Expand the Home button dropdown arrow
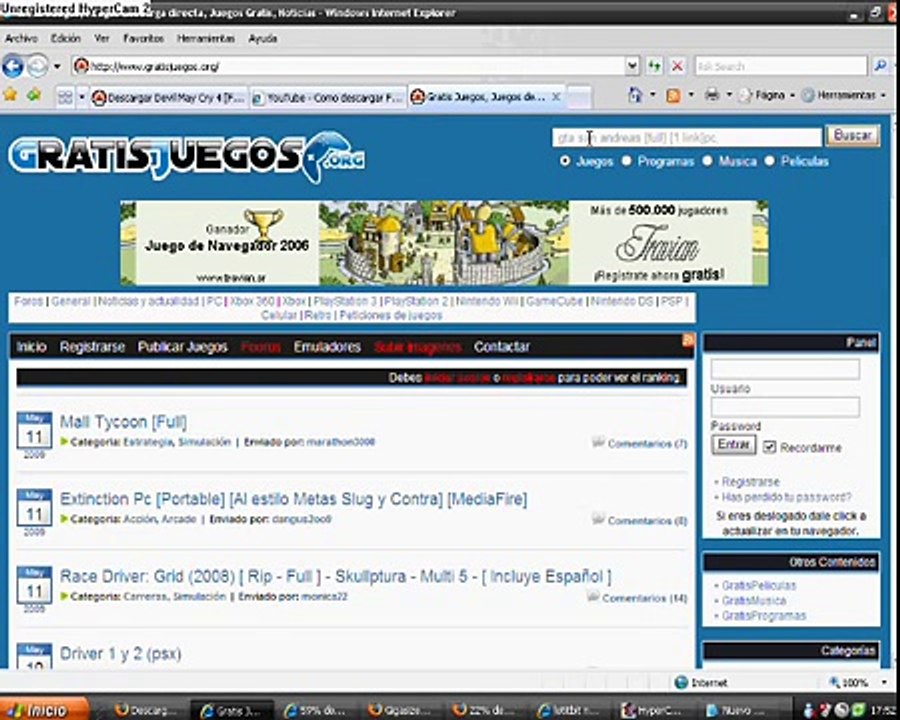Viewport: 900px width, 720px height. (653, 95)
